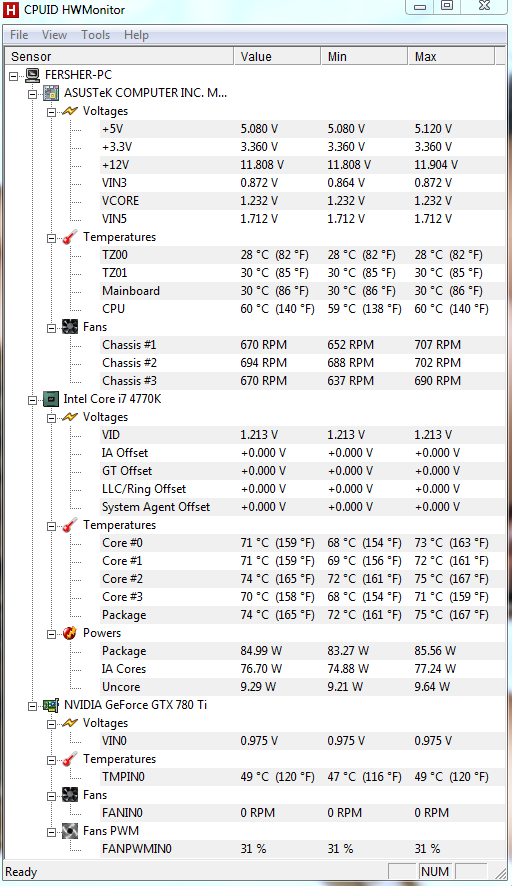
Task: Collapse the motherboard Fans group
Action: 51,328
